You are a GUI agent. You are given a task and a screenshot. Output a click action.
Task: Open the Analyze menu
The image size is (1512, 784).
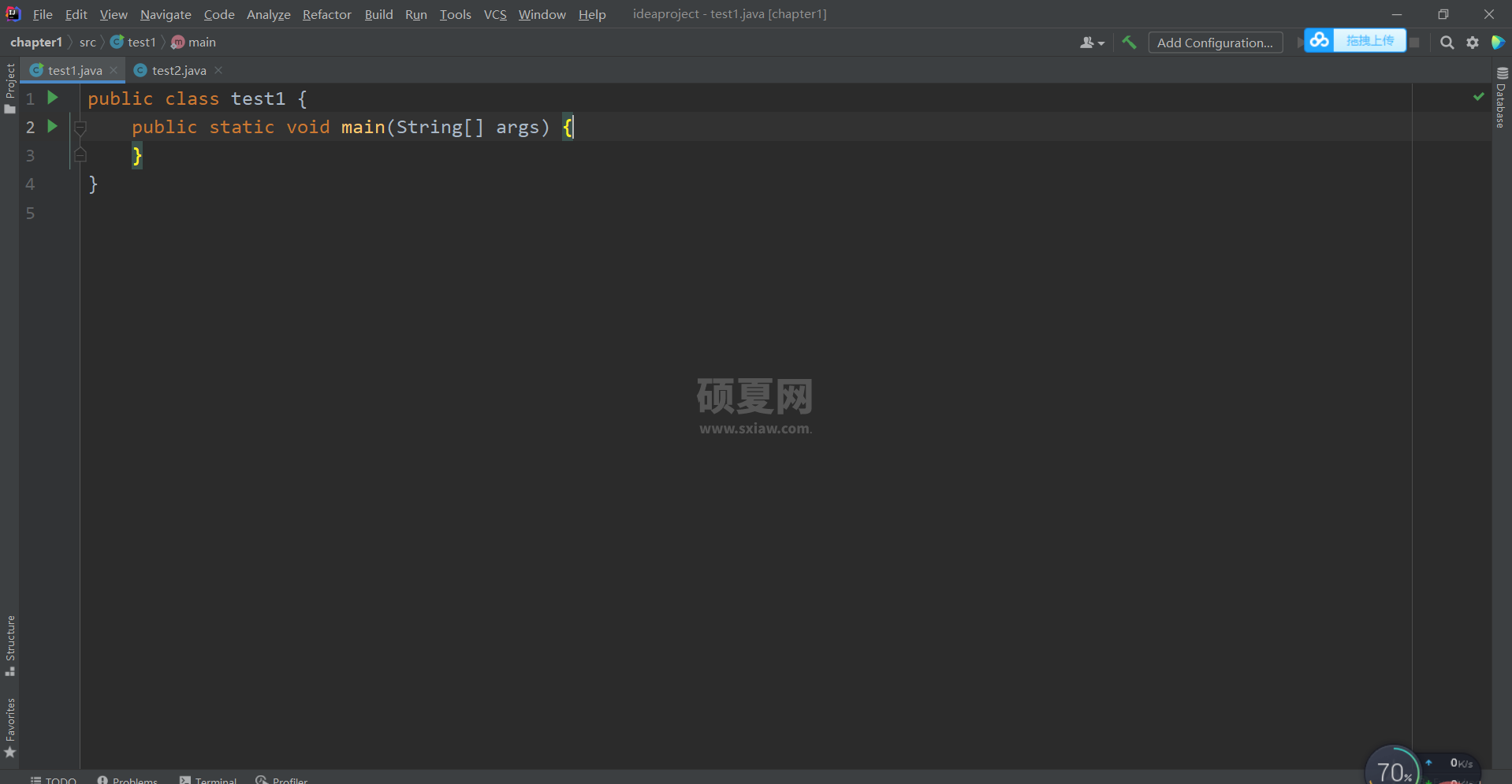tap(269, 14)
